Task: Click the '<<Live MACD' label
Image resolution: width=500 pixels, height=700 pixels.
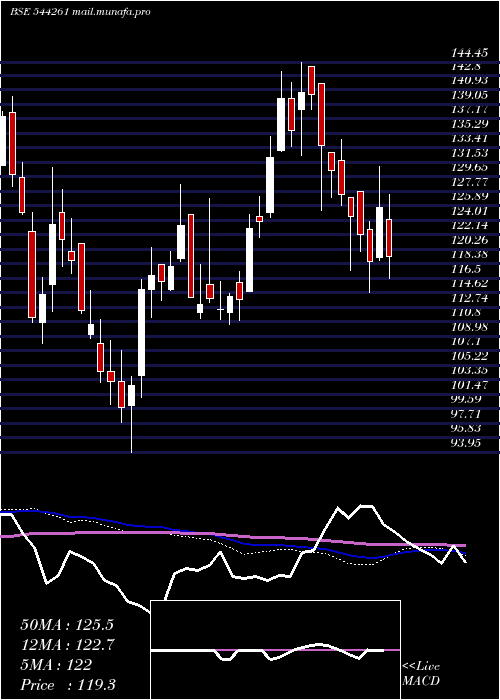Action: 421,674
